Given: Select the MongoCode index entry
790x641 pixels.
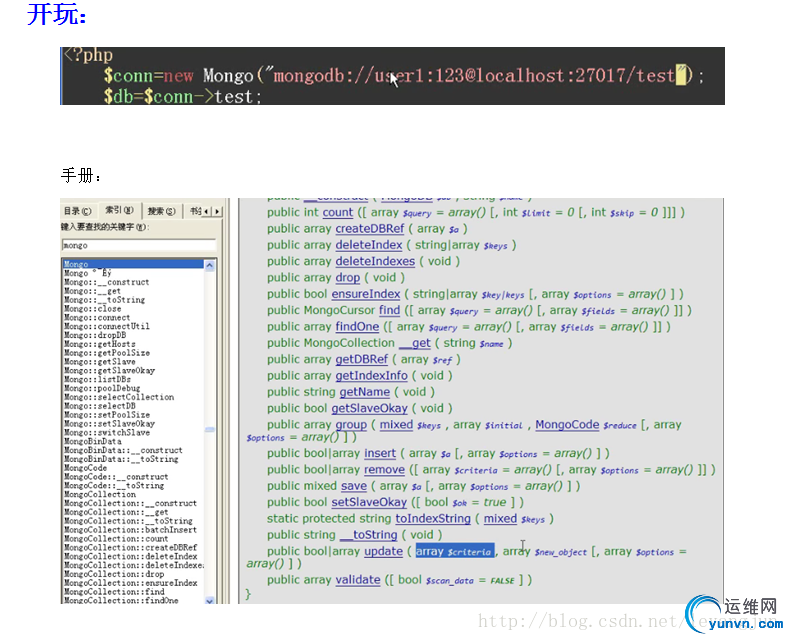Looking at the screenshot, I should pos(86,468).
